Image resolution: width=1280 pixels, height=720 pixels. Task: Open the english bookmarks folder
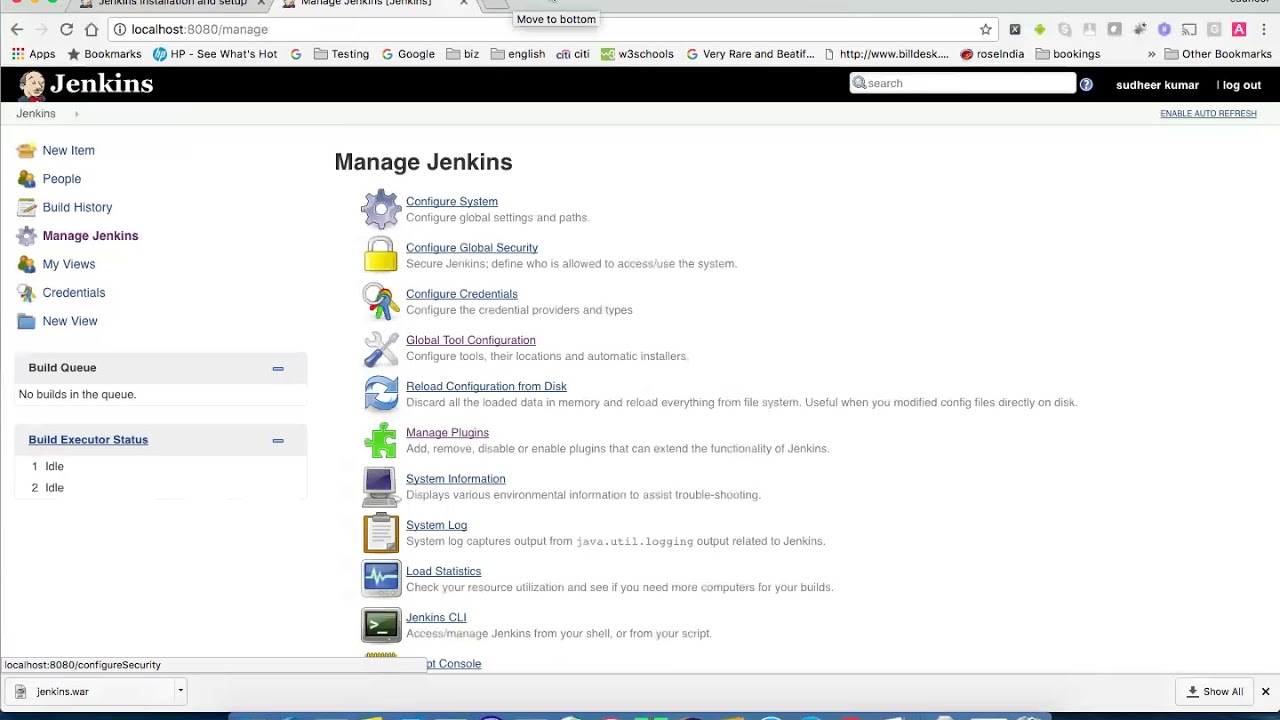[517, 54]
